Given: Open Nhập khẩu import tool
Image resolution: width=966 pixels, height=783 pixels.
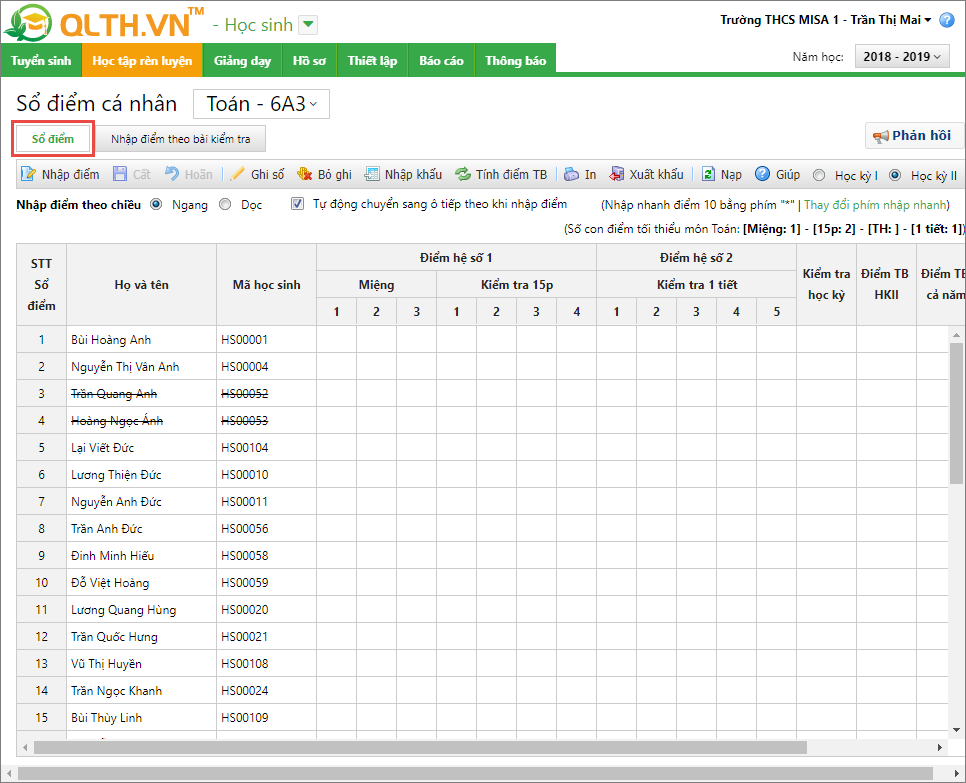Looking at the screenshot, I should click(372, 174).
